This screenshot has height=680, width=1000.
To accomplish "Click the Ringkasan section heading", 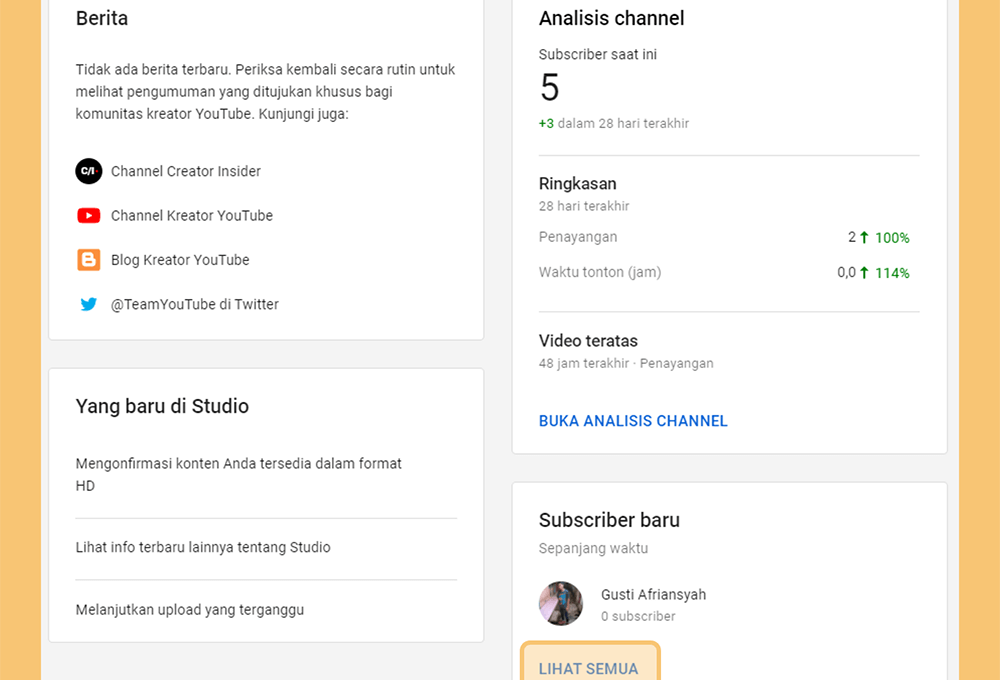I will [x=577, y=184].
